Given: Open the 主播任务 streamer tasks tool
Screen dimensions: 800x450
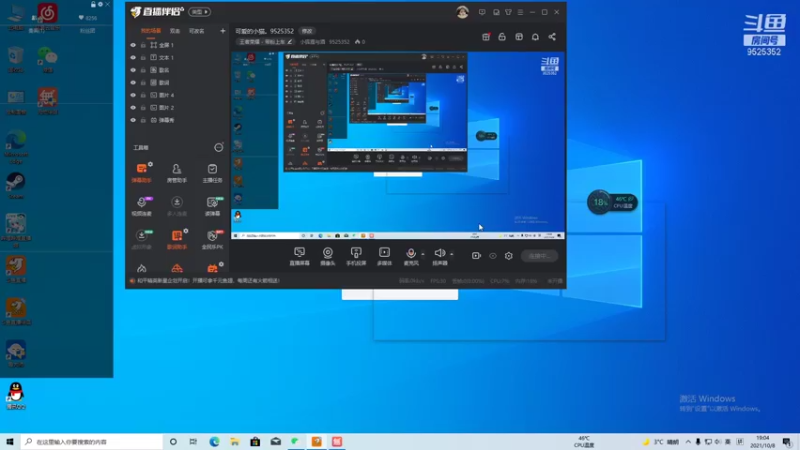Looking at the screenshot, I should (212, 172).
